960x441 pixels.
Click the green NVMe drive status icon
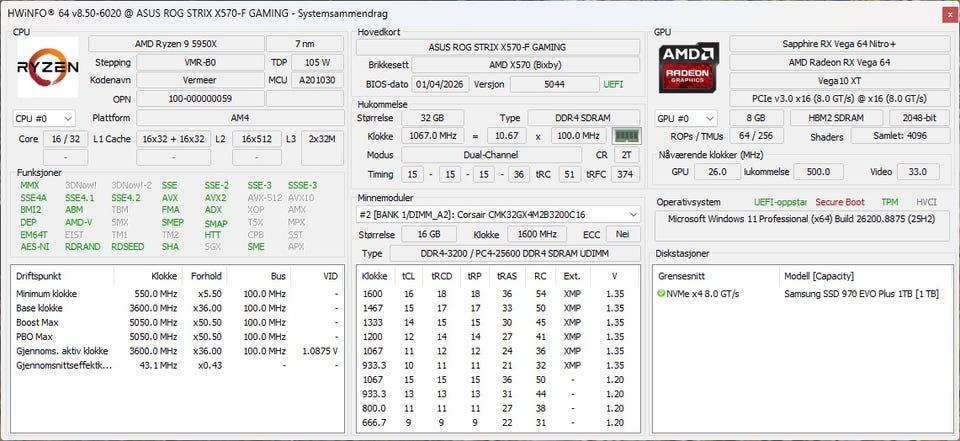coord(661,294)
